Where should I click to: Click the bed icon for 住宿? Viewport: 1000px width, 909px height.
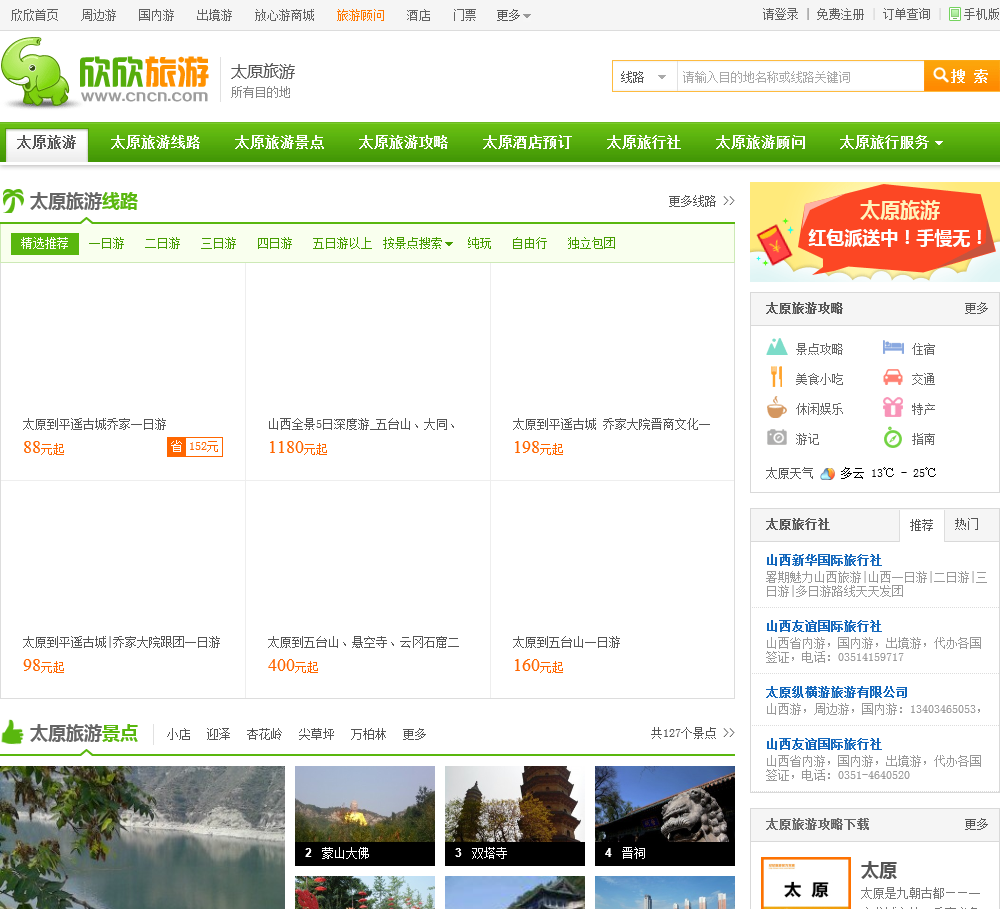click(x=893, y=347)
